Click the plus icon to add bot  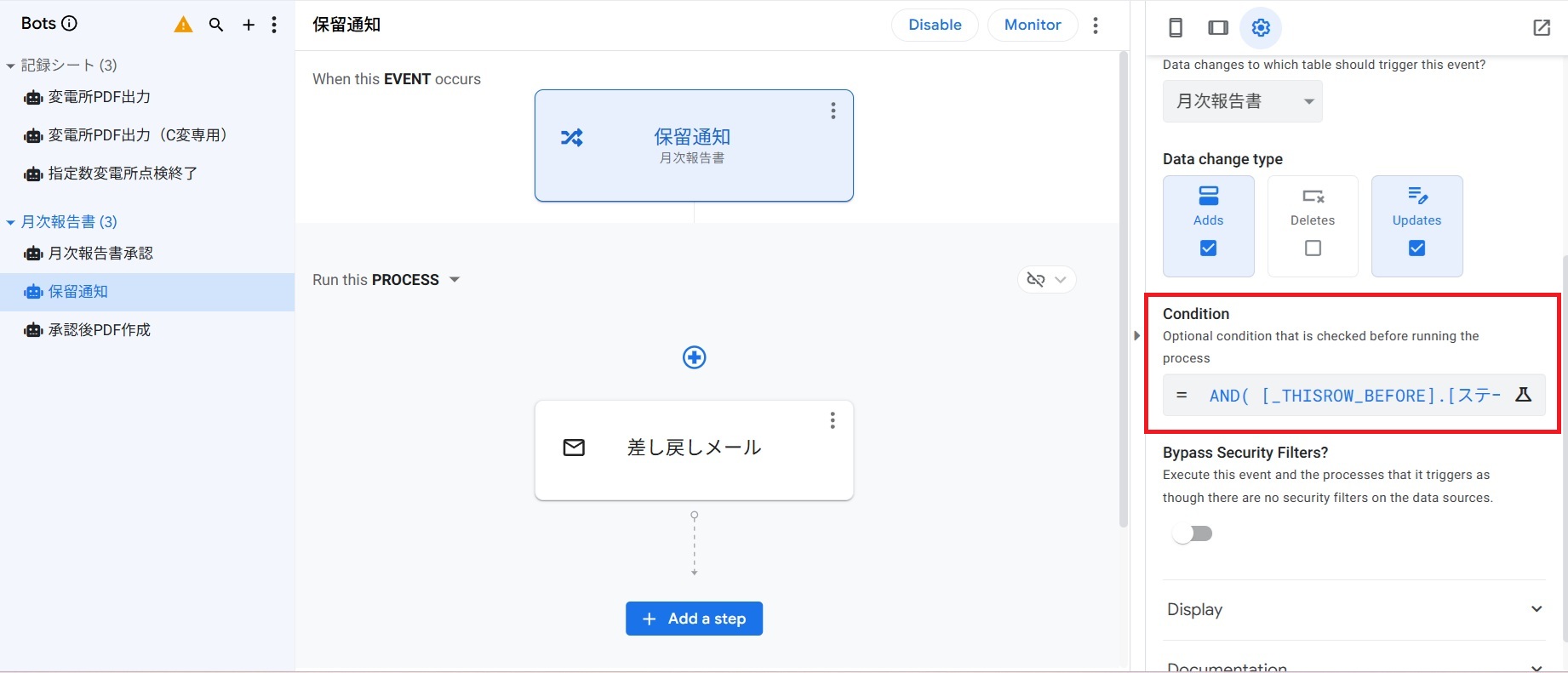pos(249,25)
